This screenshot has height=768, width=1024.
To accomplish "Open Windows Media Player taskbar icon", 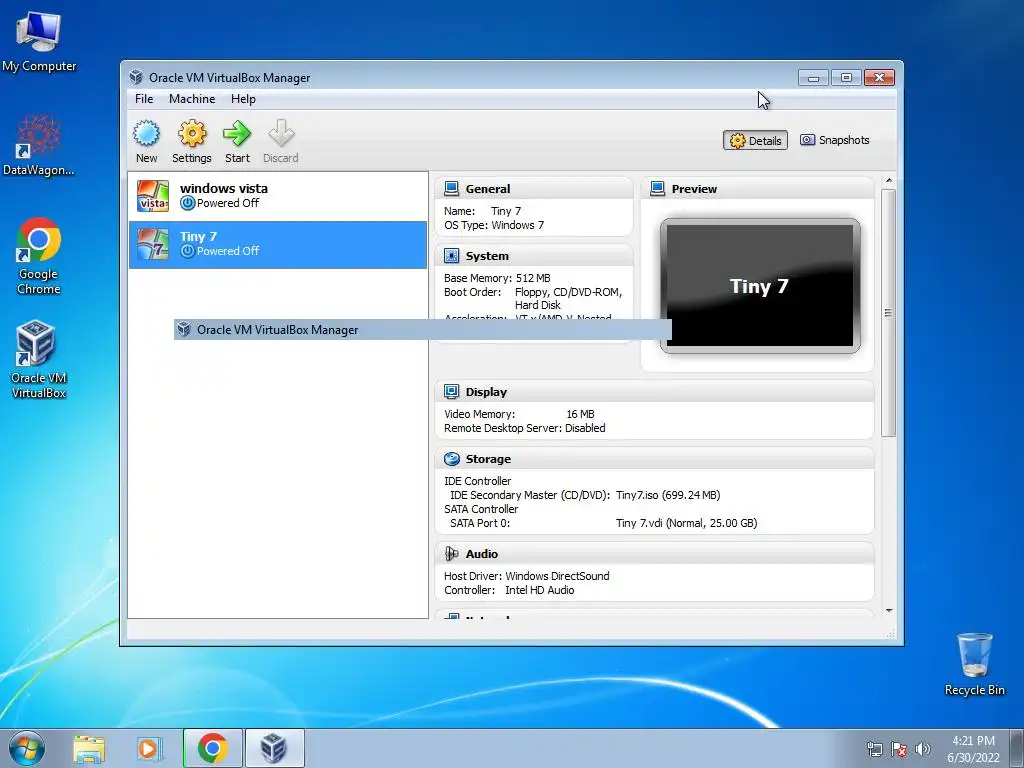I will (x=150, y=748).
